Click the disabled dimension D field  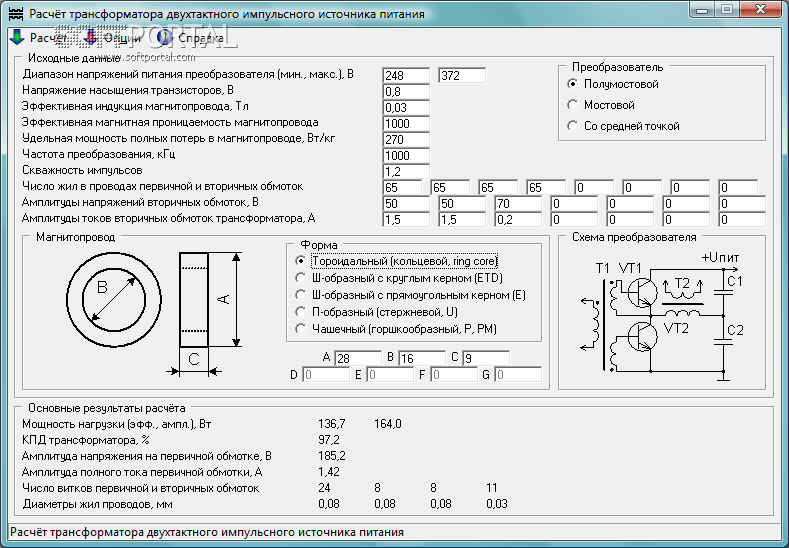pos(326,375)
